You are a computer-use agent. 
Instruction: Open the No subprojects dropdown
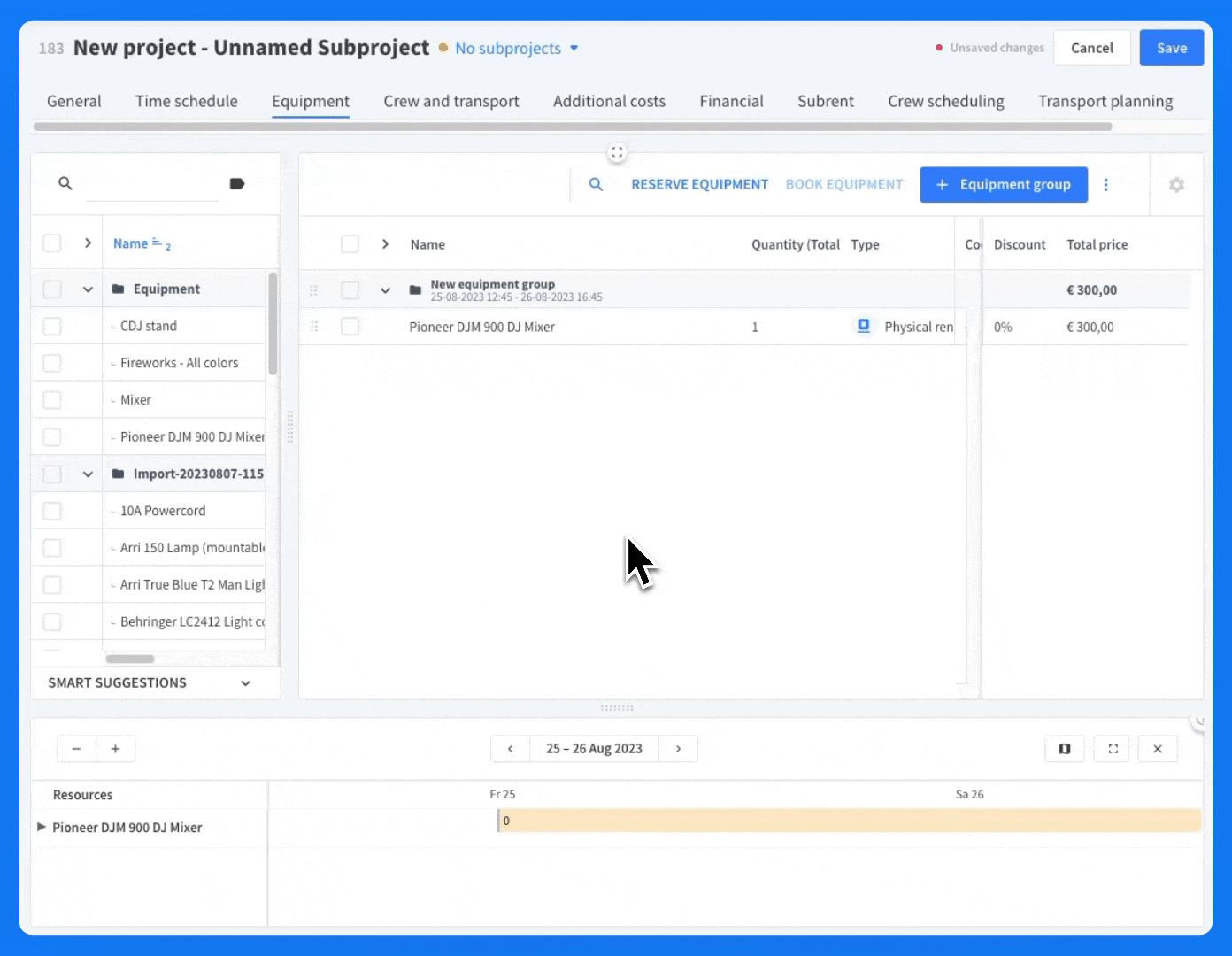tap(517, 48)
